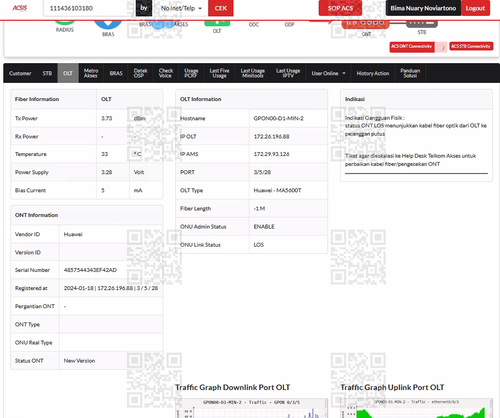Expand the User Online dropdown menu
This screenshot has width=500, height=418.
pos(328,73)
